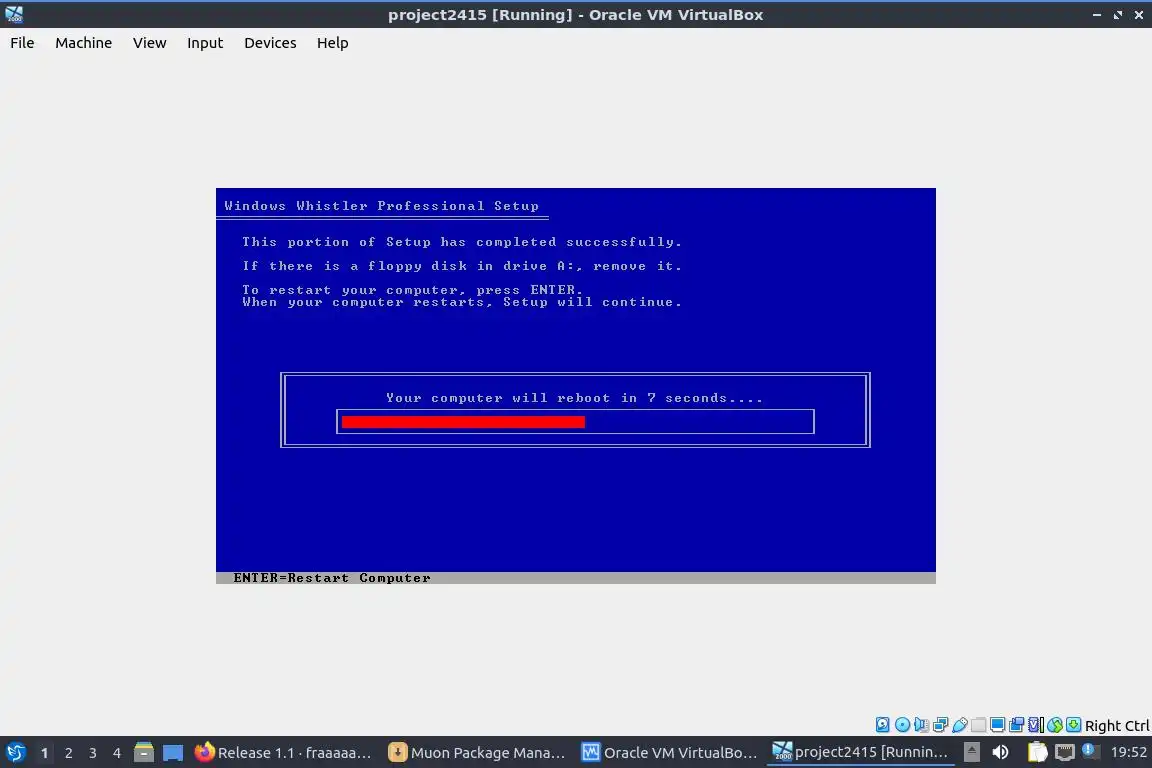
Task: Click the floppy disk in drive A: line
Action: tap(462, 266)
